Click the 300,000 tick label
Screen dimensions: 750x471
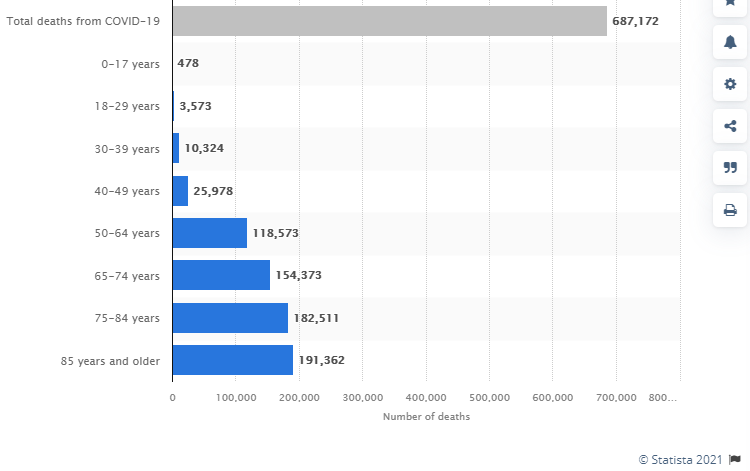363,397
